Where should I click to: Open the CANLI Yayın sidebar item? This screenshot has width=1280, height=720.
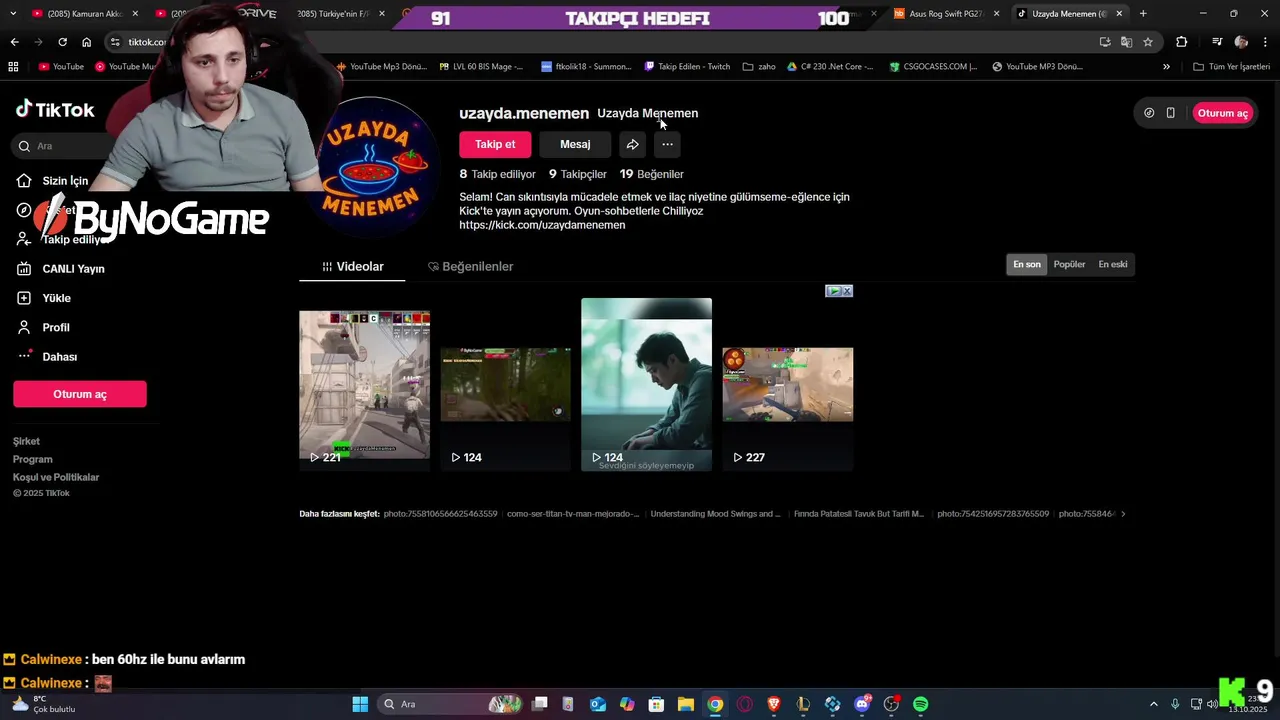(x=61, y=269)
